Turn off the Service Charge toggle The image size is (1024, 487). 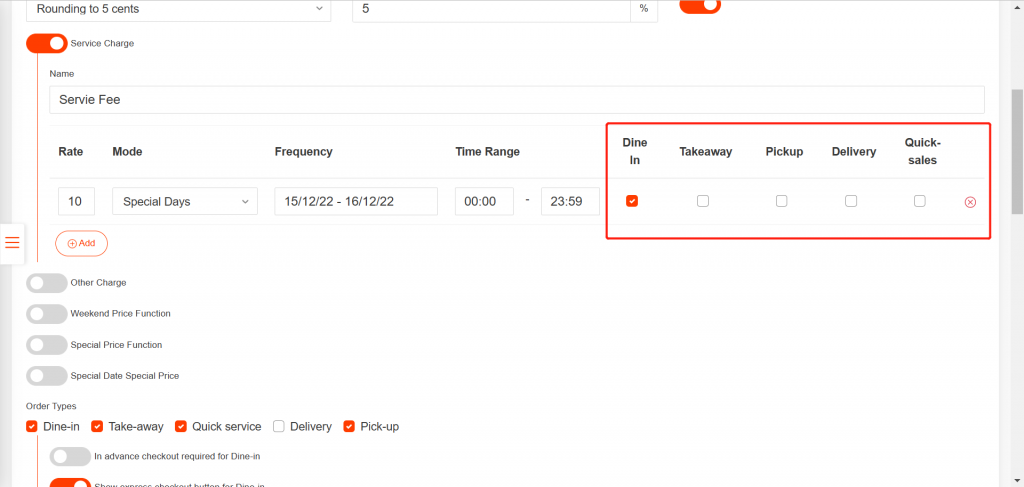tap(46, 44)
